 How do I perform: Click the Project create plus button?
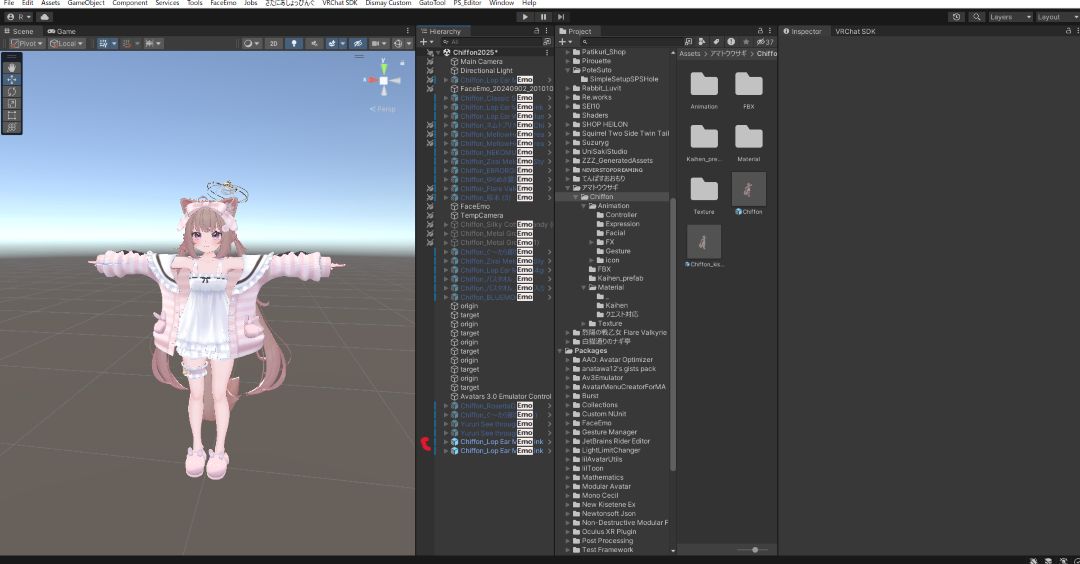565,42
